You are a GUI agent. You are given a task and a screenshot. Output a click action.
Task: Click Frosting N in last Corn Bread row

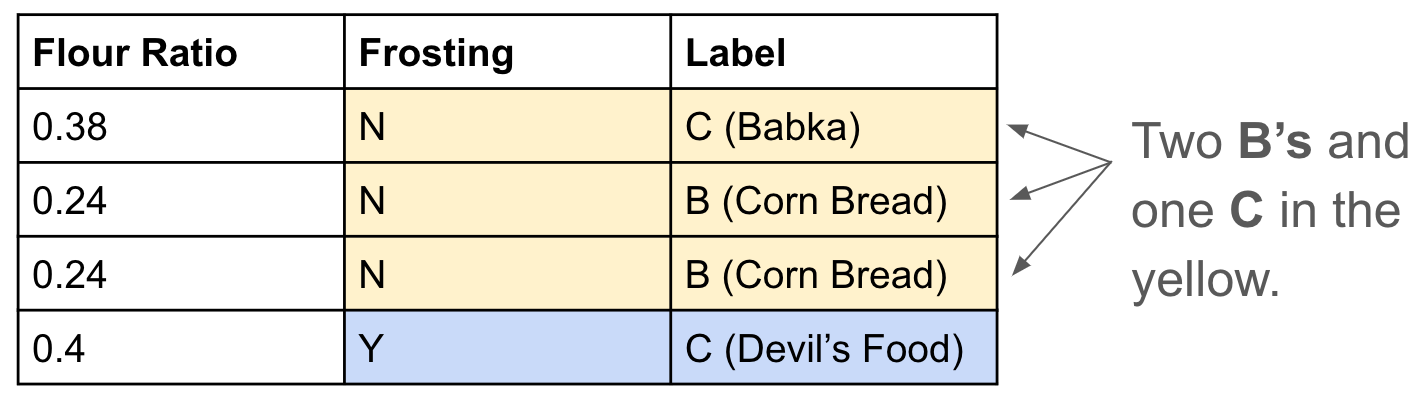[371, 274]
